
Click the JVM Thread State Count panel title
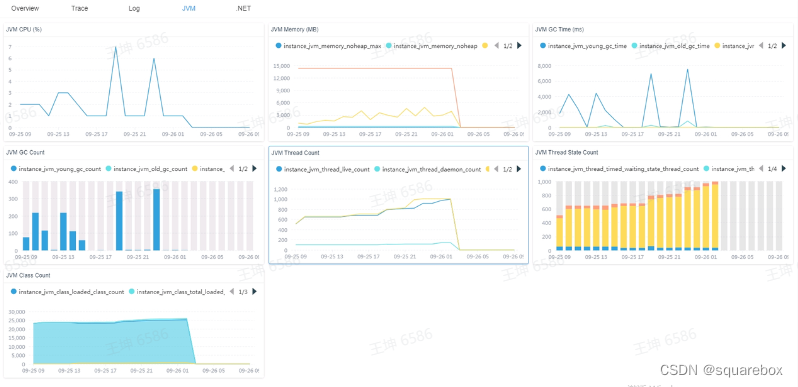tap(566, 152)
